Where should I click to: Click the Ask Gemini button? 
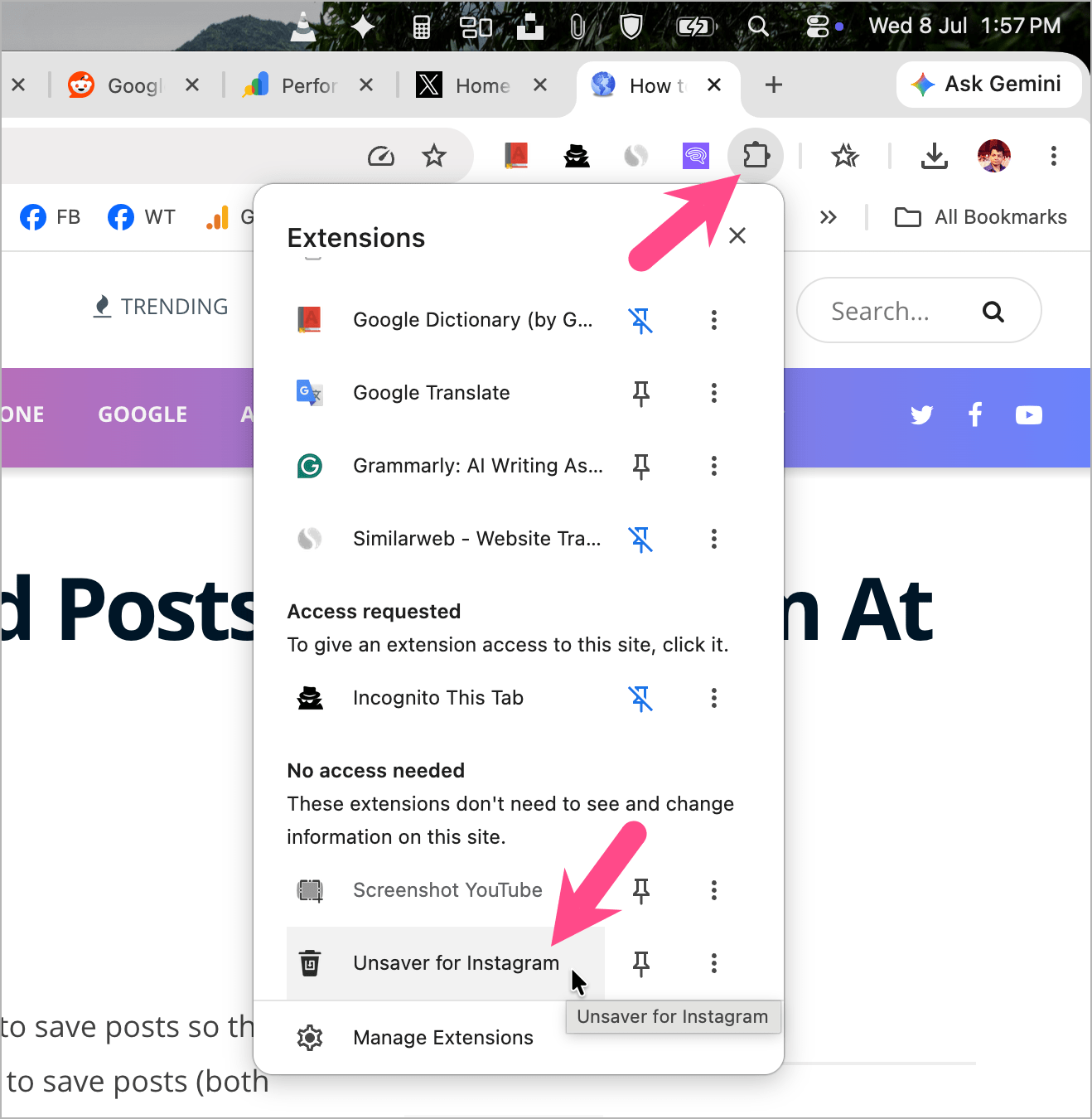click(988, 84)
